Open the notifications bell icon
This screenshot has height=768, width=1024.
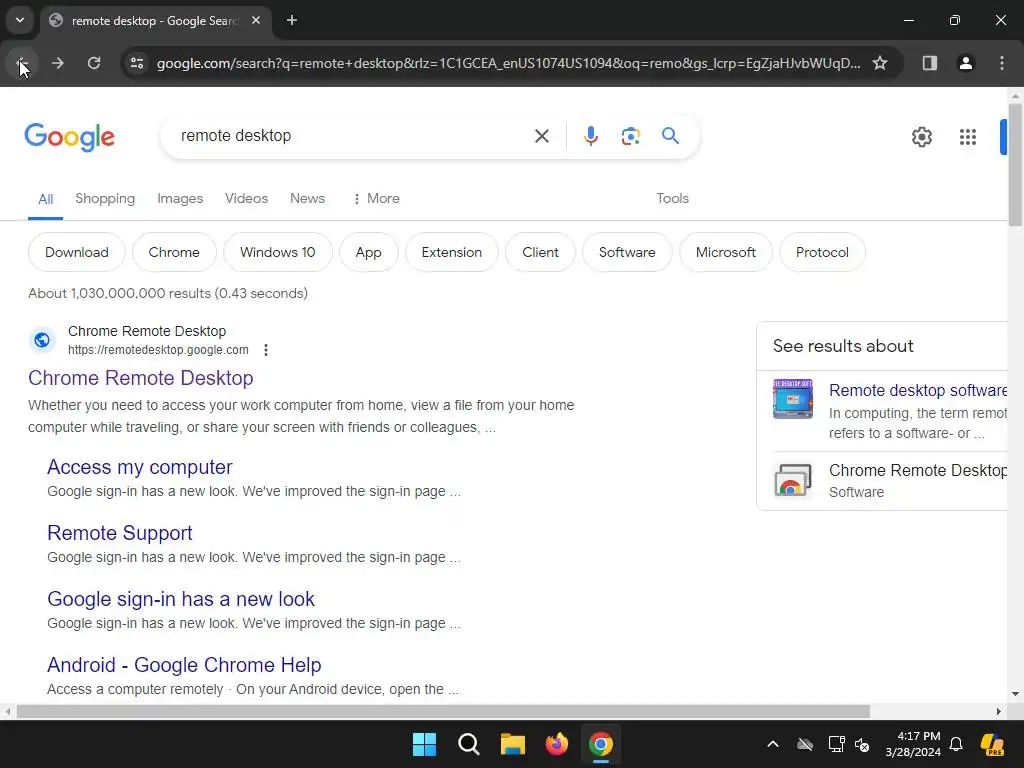point(956,744)
